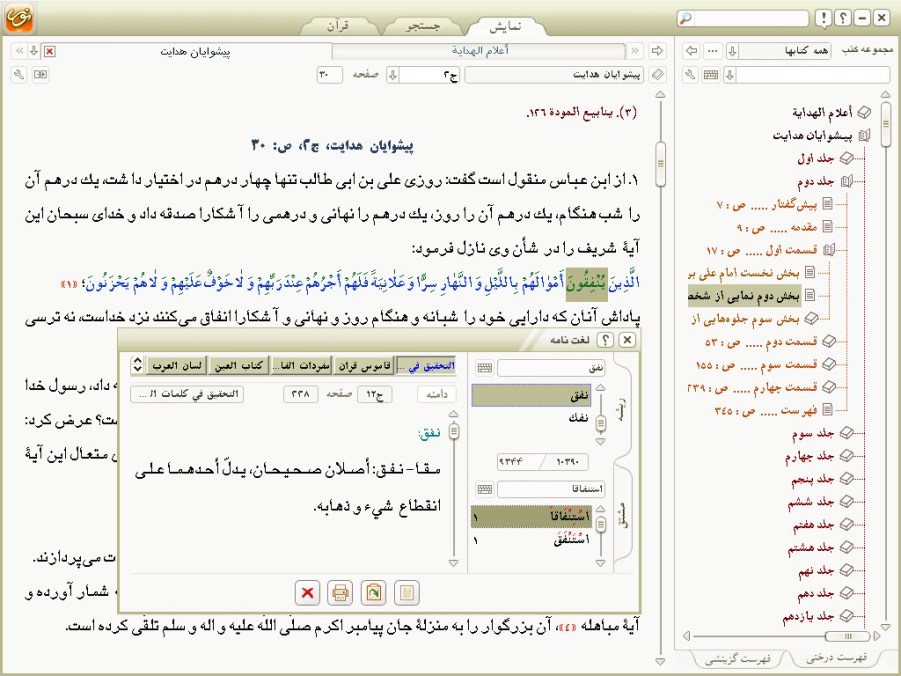
Task: Click the book icon beside أعلام الهداية in the tree
Action: [x=864, y=113]
